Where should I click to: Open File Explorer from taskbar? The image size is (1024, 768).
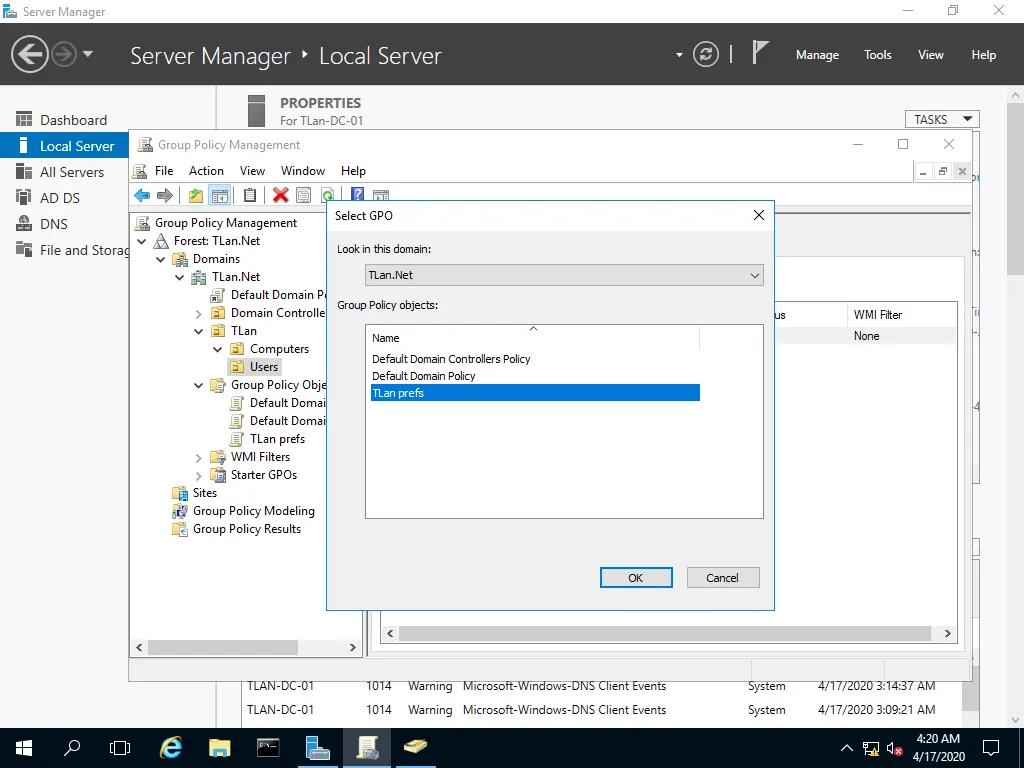(219, 747)
